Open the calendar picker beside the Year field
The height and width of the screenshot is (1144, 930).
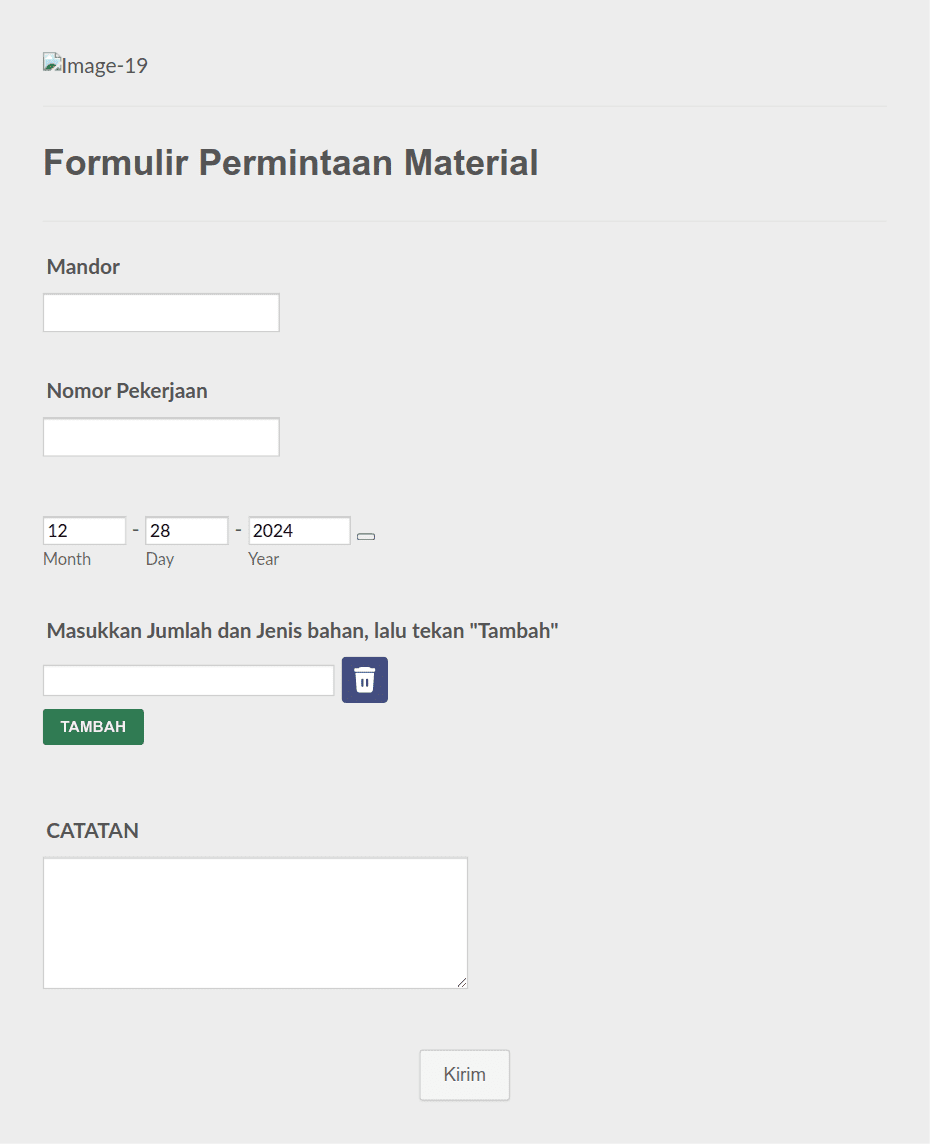pyautogui.click(x=365, y=536)
